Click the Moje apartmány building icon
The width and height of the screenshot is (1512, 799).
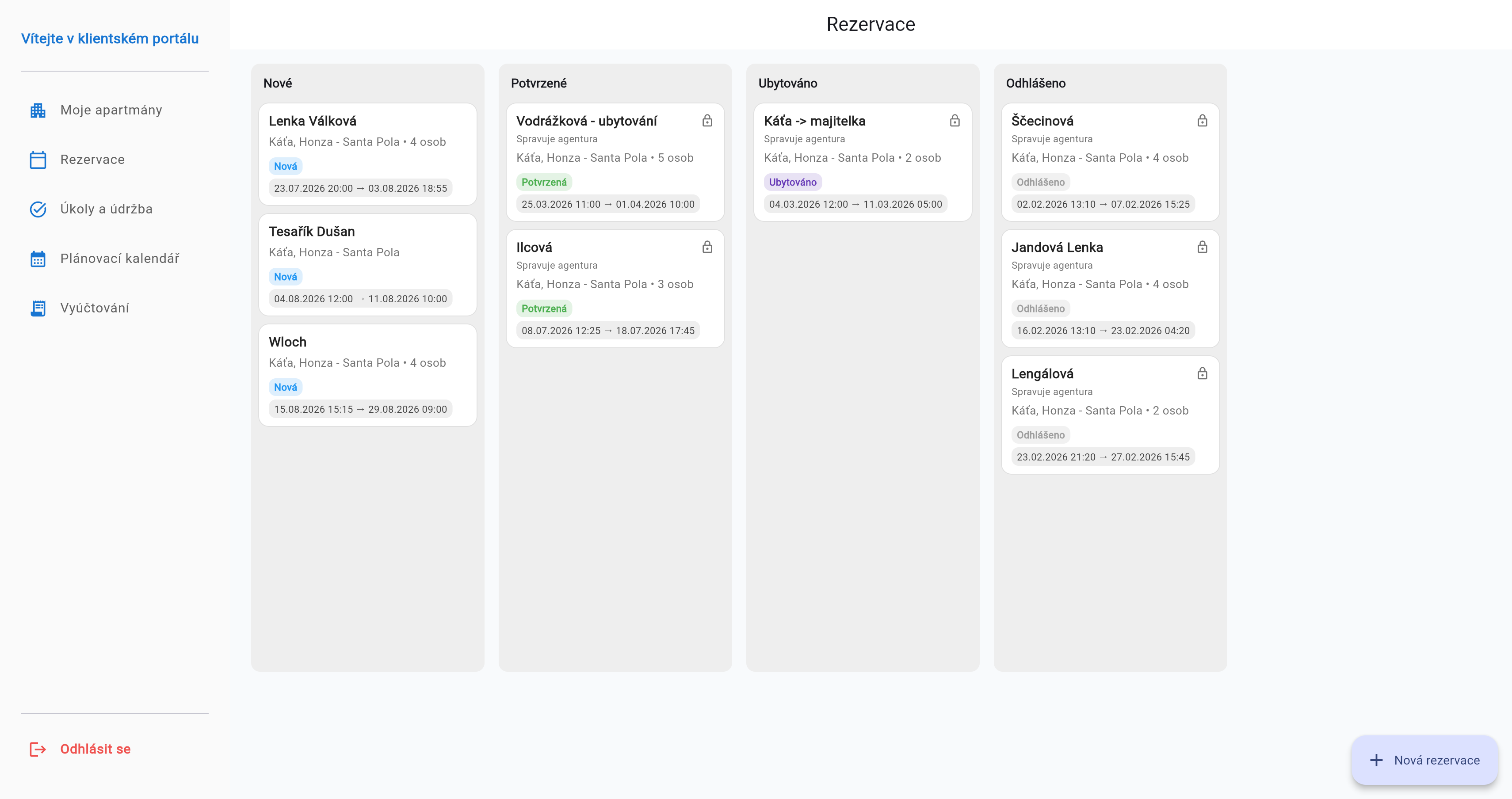point(38,110)
